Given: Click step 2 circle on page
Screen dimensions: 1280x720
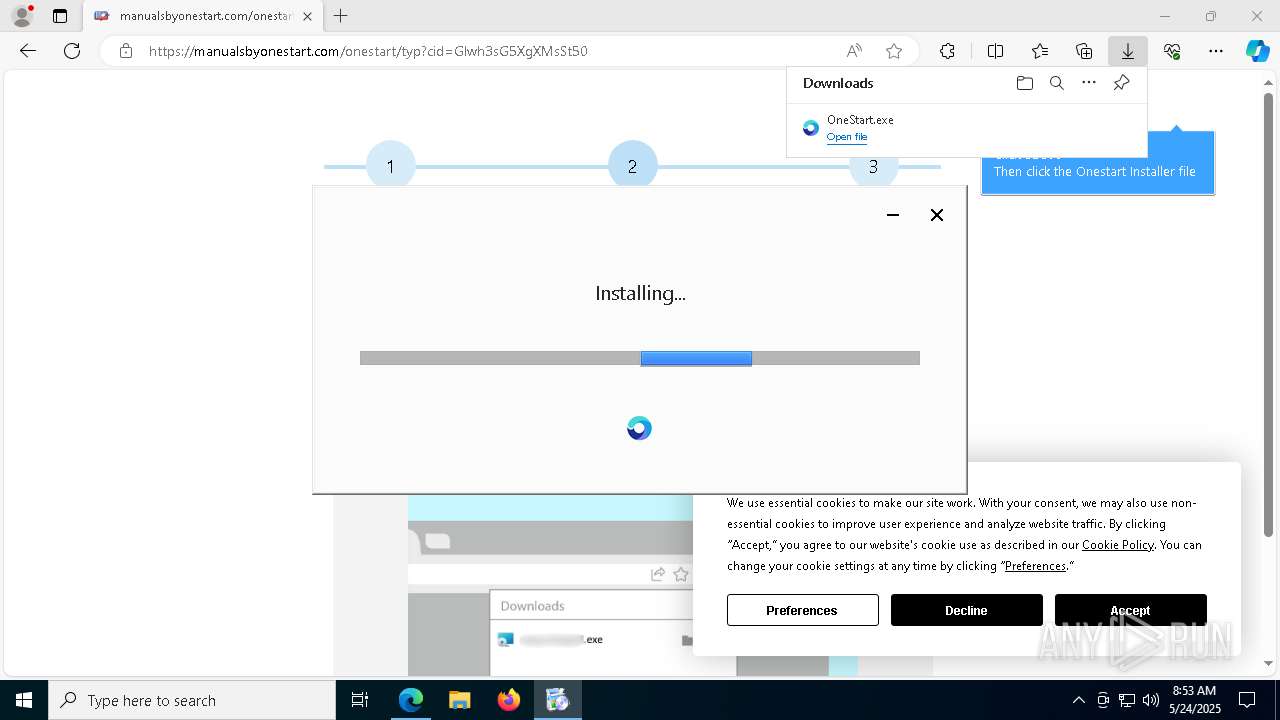Looking at the screenshot, I should 632,166.
